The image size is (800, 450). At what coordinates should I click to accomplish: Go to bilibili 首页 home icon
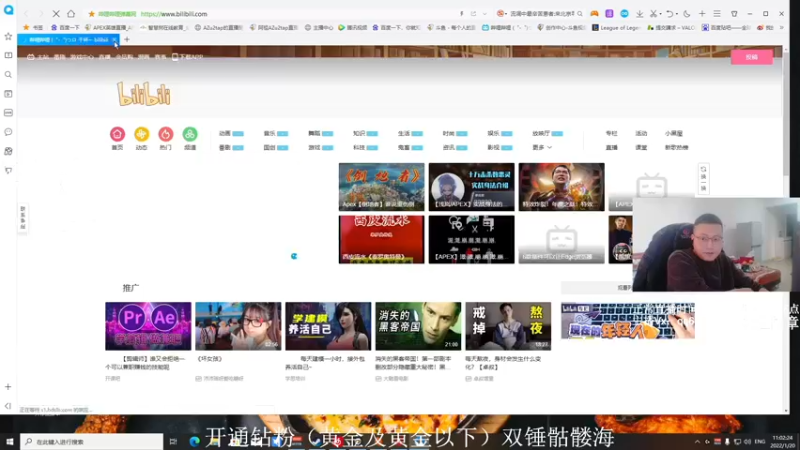click(x=117, y=134)
